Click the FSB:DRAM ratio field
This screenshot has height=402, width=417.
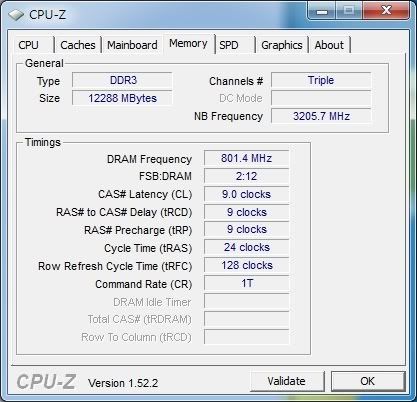pyautogui.click(x=246, y=176)
